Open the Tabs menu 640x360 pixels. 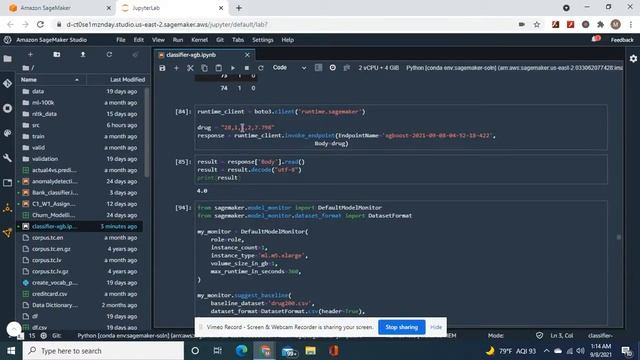click(238, 40)
